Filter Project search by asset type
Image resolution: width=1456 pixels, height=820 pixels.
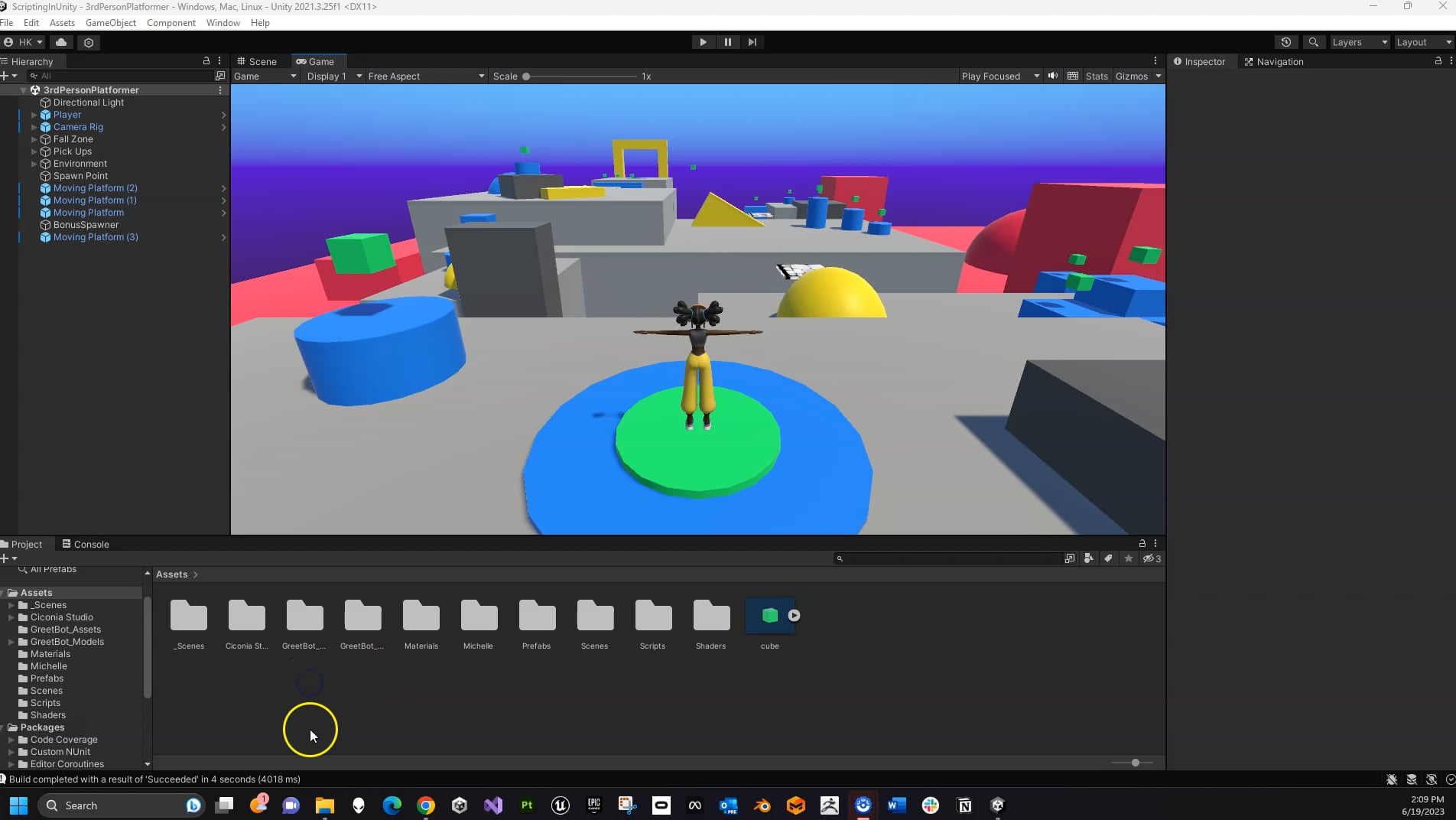point(1088,559)
